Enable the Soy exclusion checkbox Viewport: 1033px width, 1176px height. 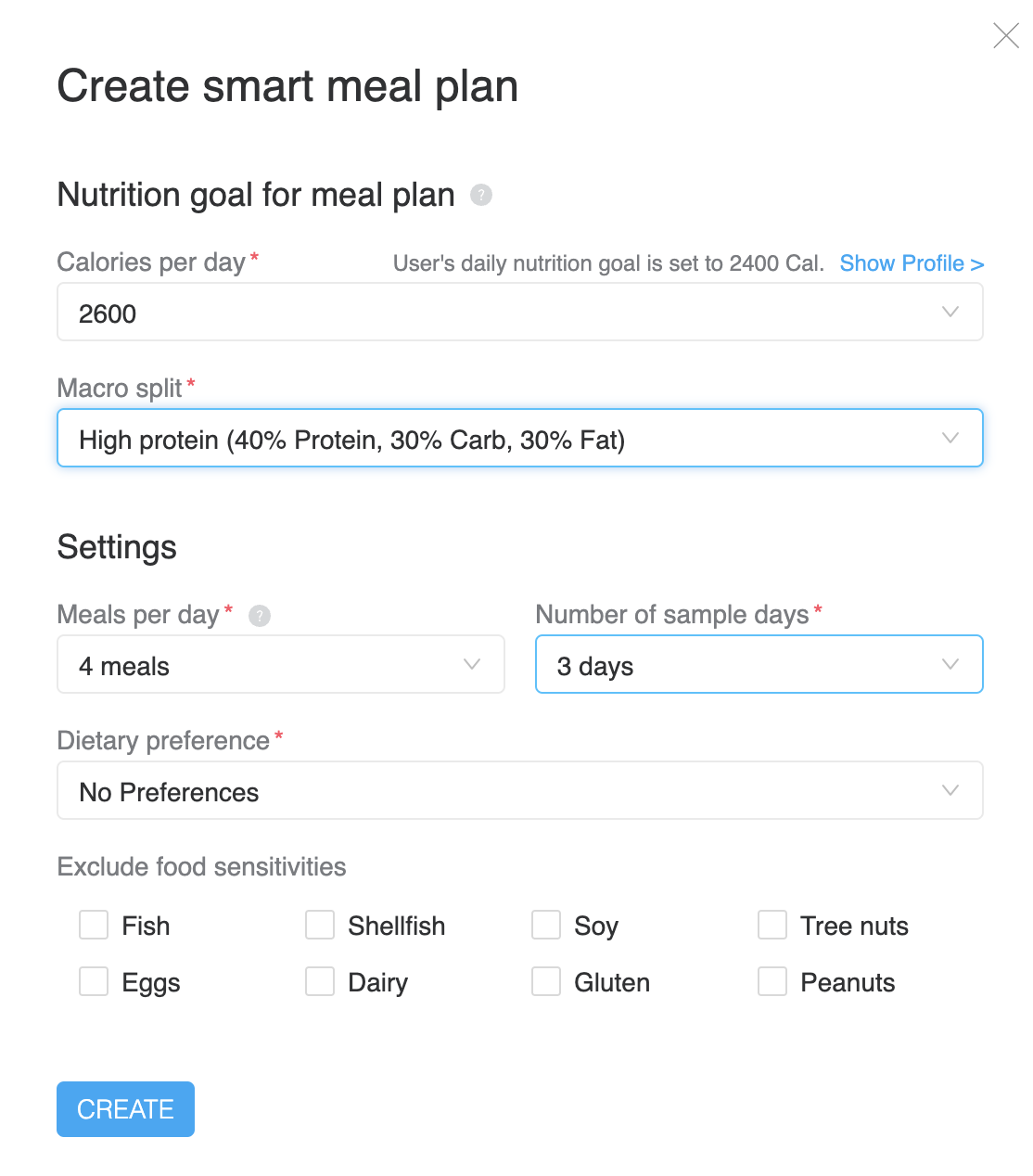click(546, 925)
